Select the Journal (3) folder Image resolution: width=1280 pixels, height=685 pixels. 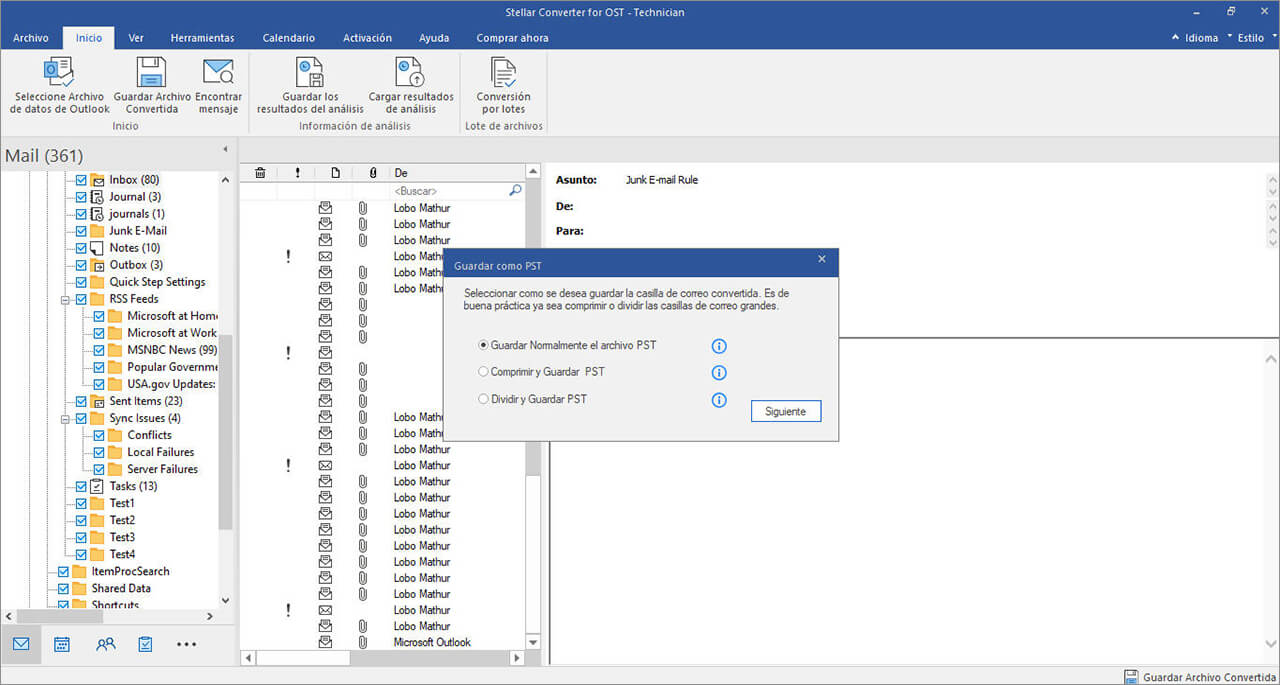pos(135,197)
